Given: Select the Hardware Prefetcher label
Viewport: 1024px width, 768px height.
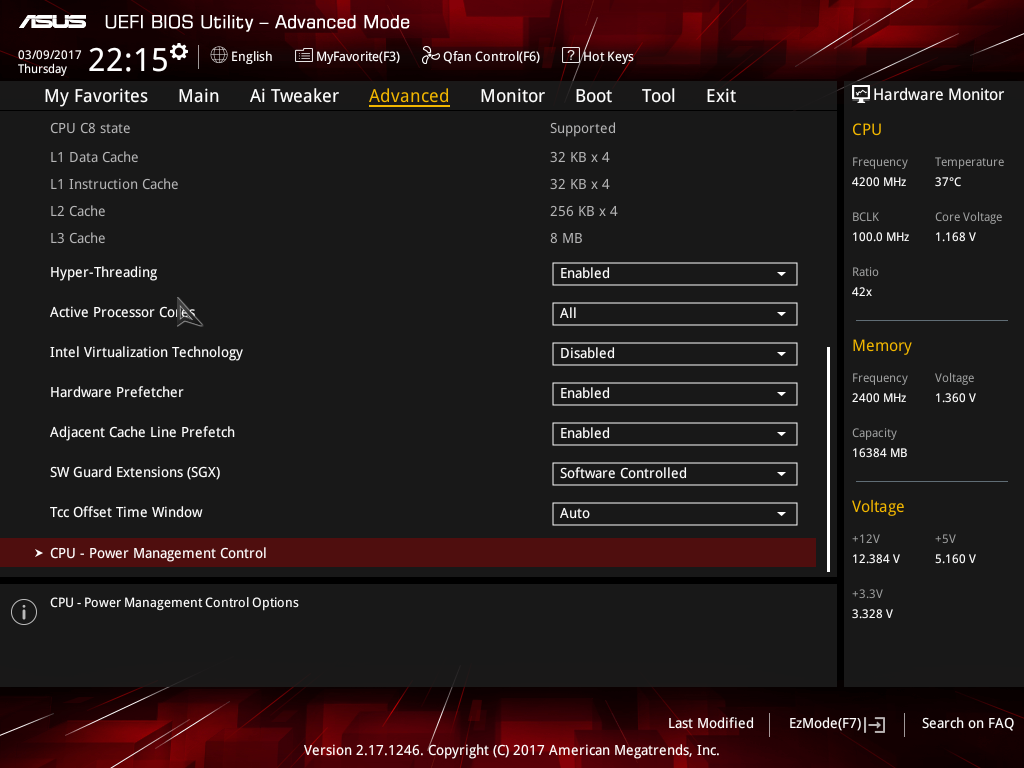Looking at the screenshot, I should pos(117,392).
